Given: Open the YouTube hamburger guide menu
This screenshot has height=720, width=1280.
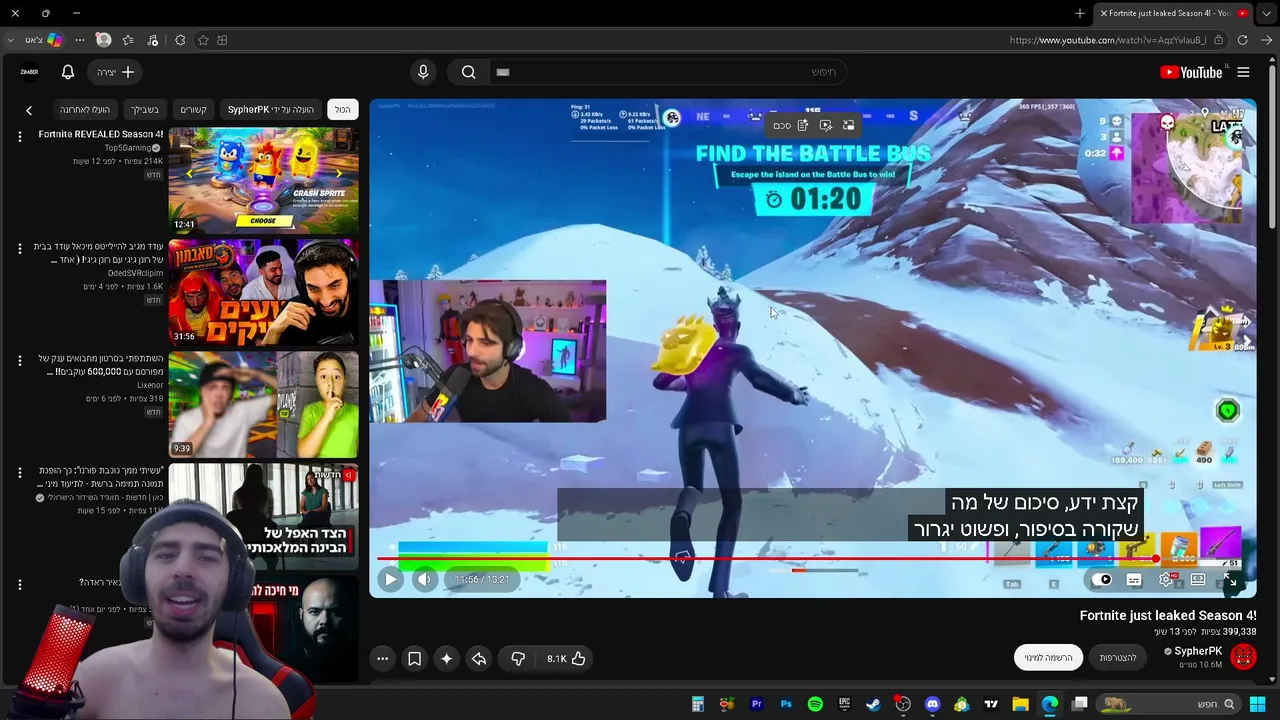Looking at the screenshot, I should (x=1243, y=72).
